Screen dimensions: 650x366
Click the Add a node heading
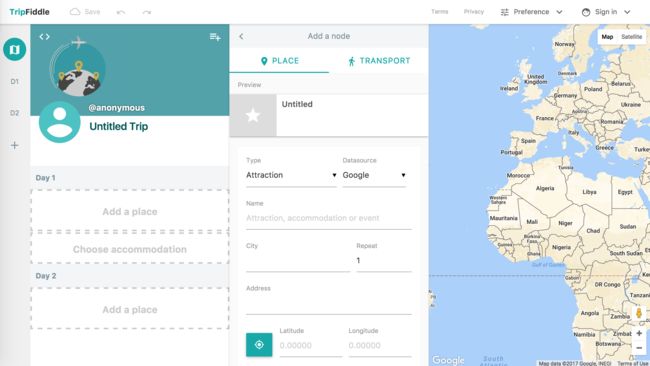(329, 36)
